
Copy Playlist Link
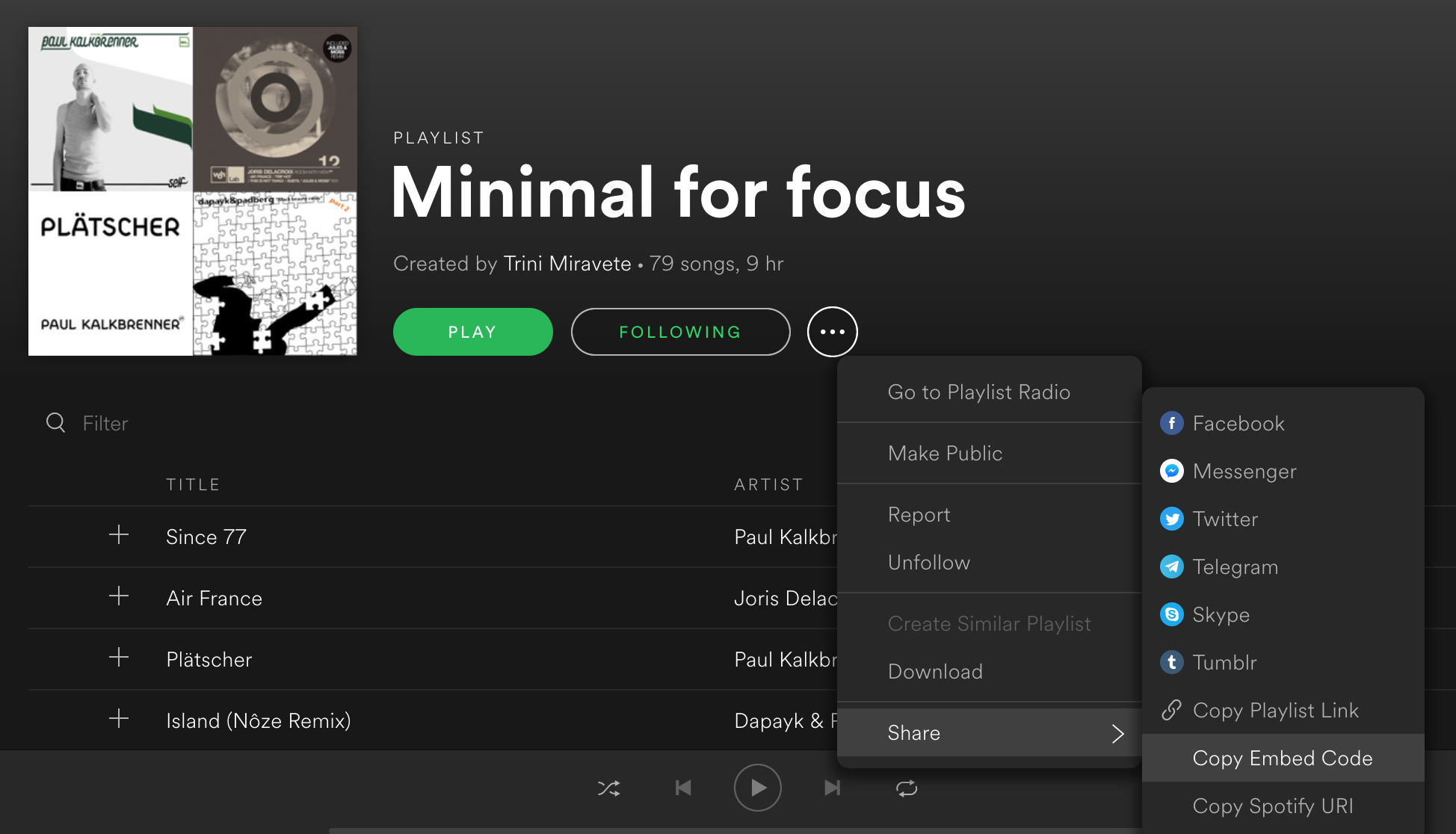(x=1275, y=711)
